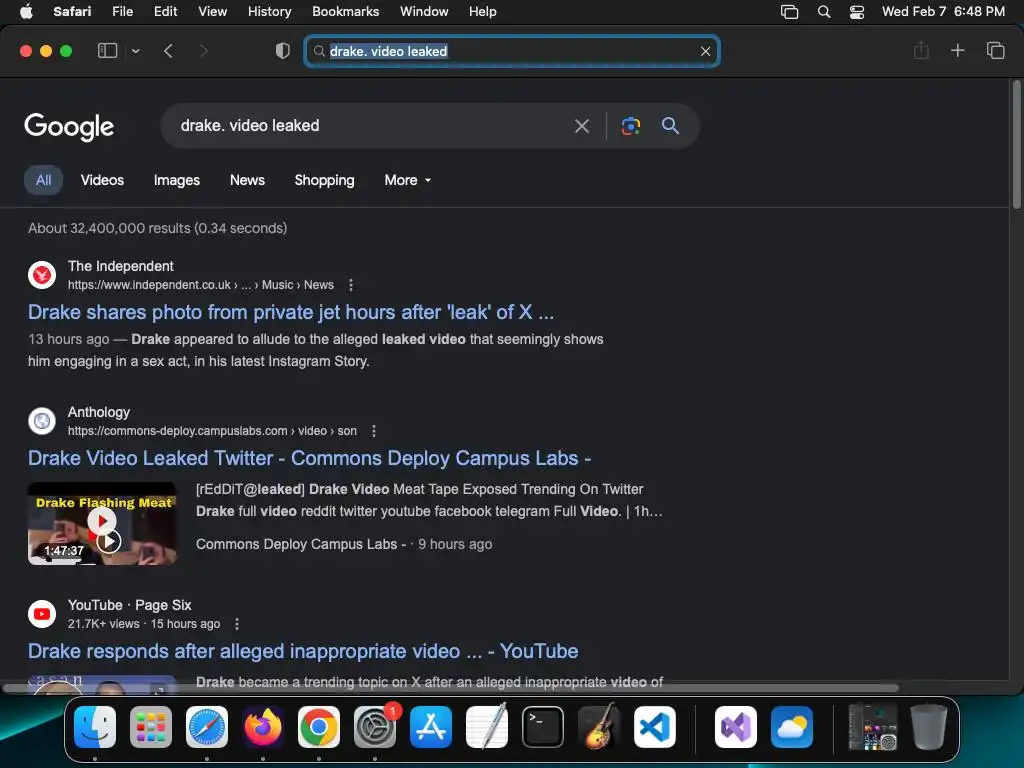The image size is (1024, 768).
Task: Clear the Google search query
Action: pyautogui.click(x=581, y=126)
